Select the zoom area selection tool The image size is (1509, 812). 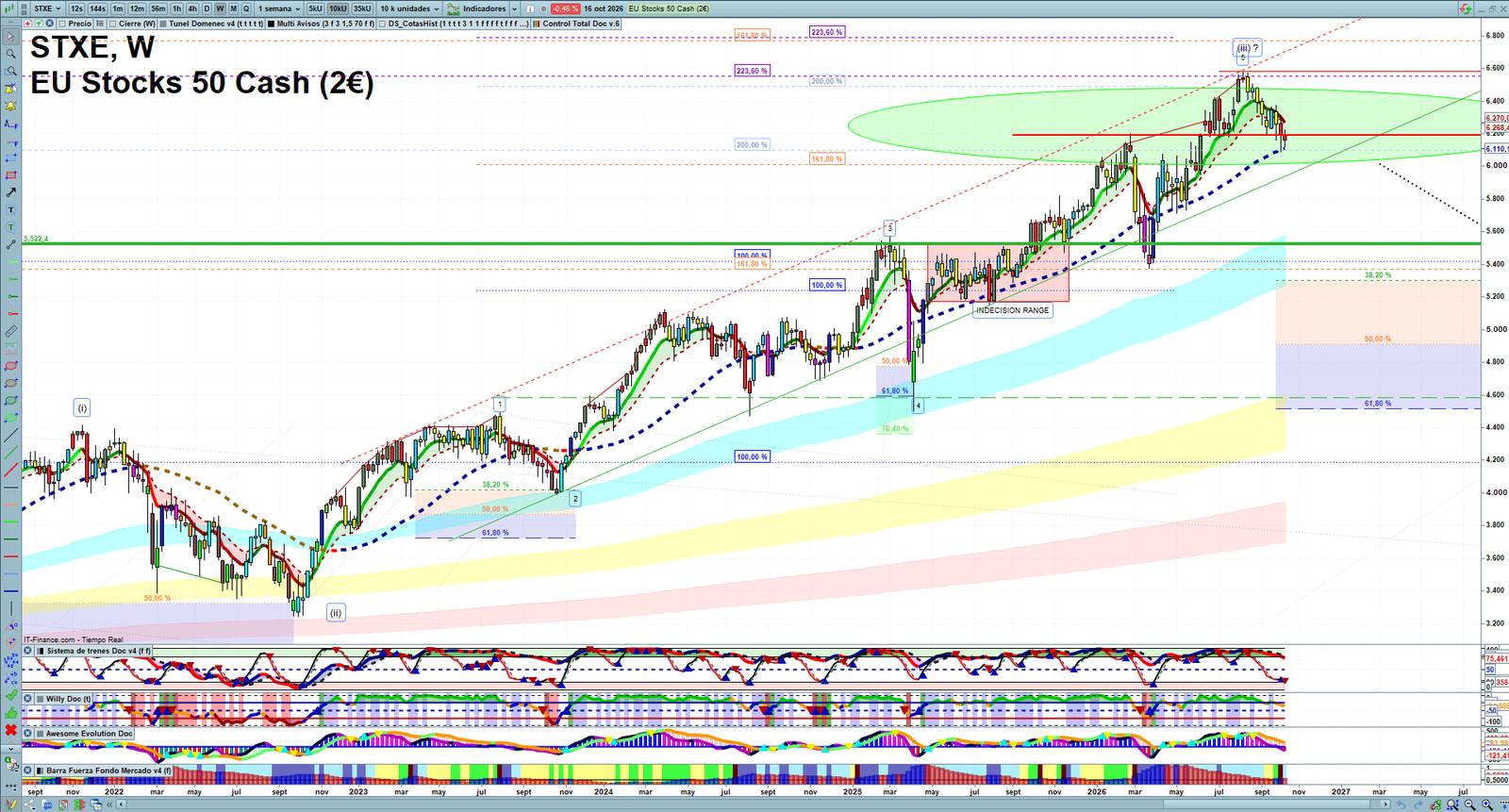[10, 71]
